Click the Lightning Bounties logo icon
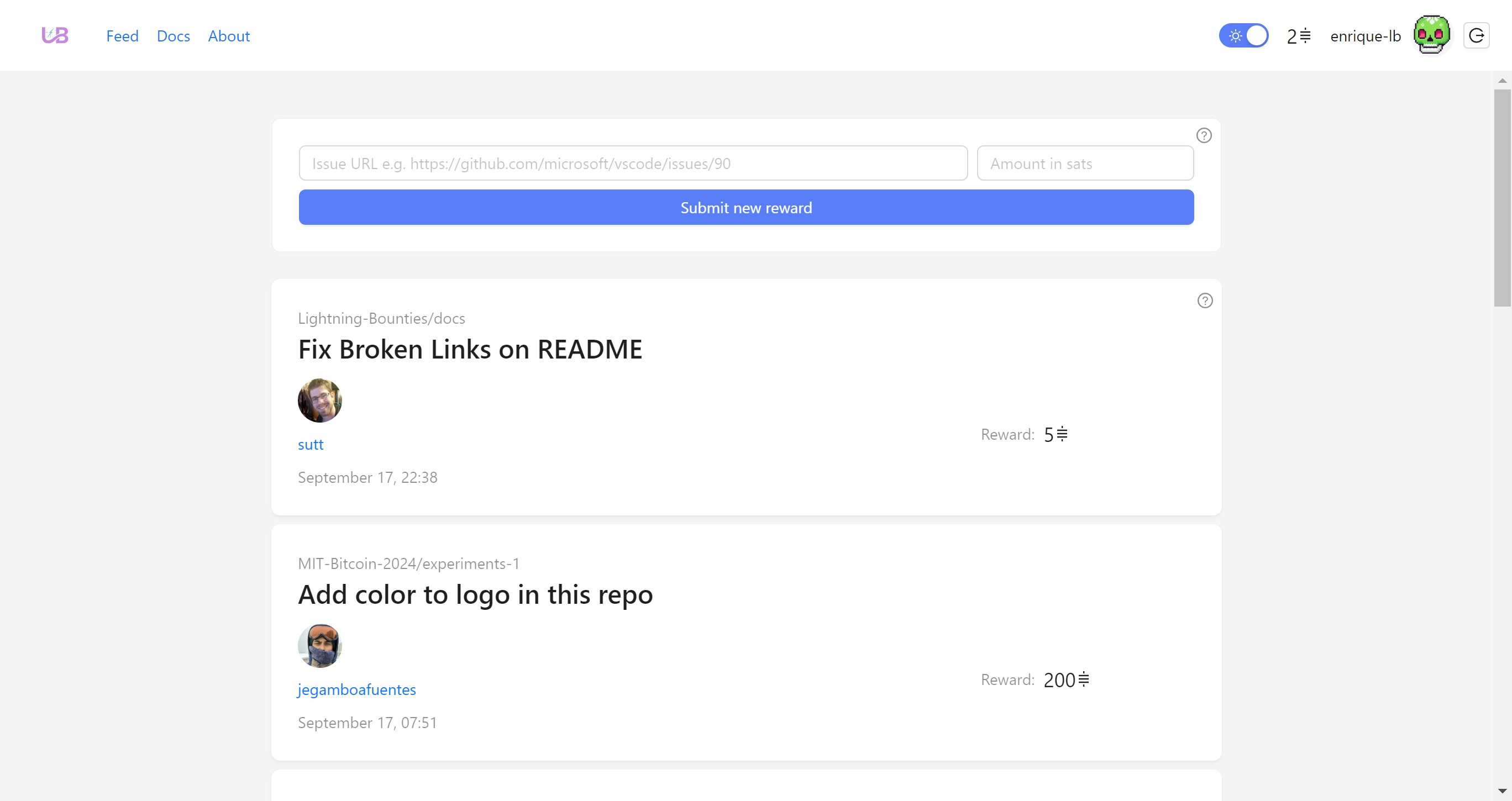Viewport: 1512px width, 801px height. point(55,36)
